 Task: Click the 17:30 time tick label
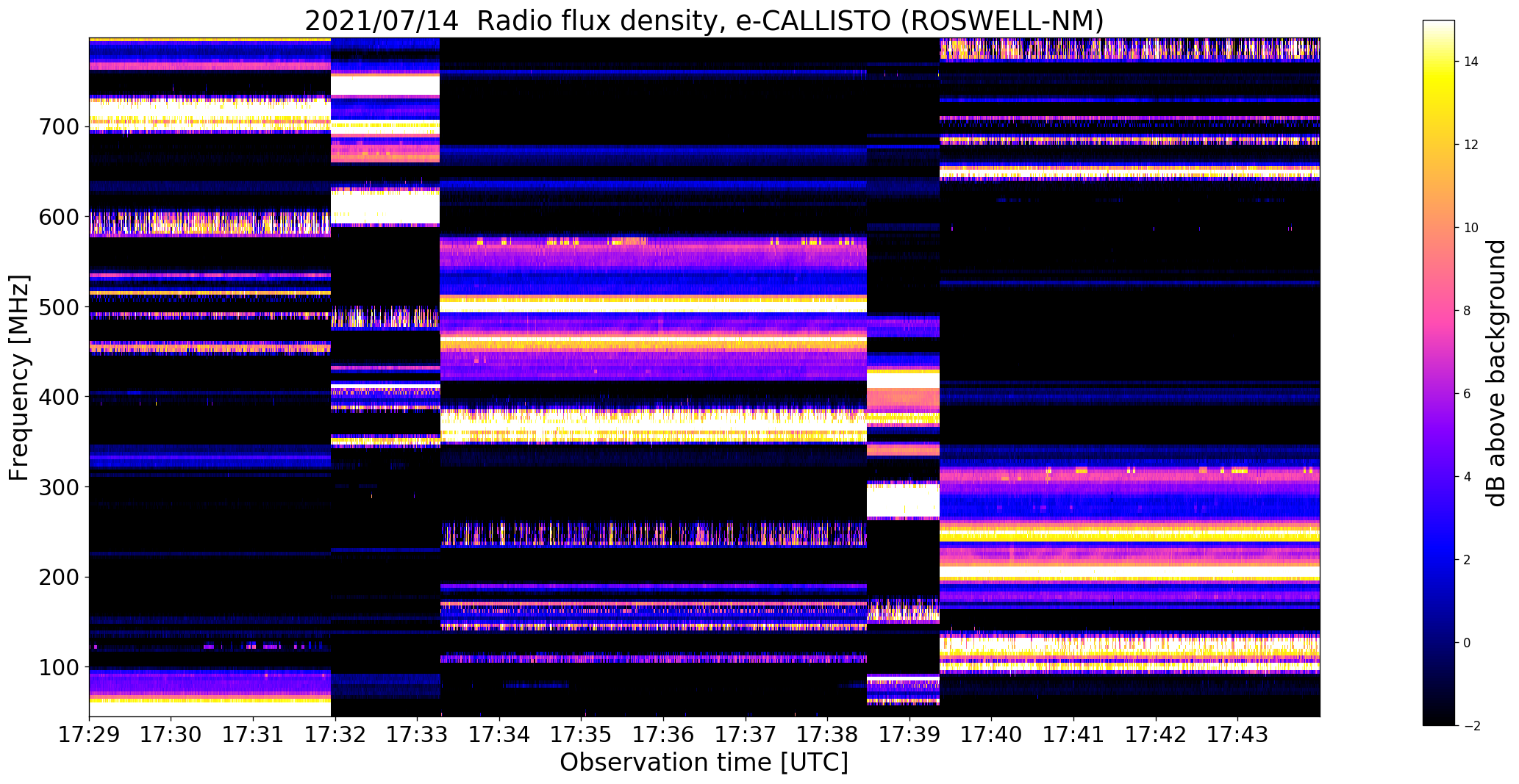[x=171, y=734]
